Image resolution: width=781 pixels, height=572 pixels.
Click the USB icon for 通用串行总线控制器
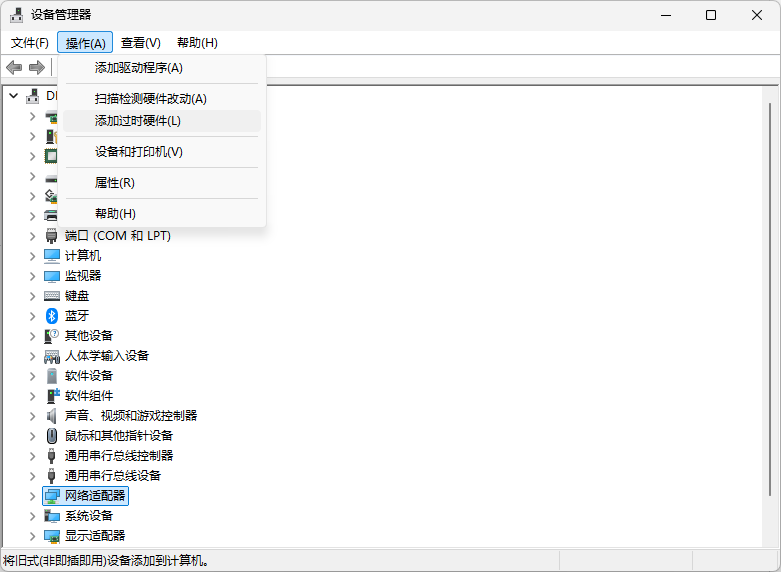pyautogui.click(x=51, y=456)
